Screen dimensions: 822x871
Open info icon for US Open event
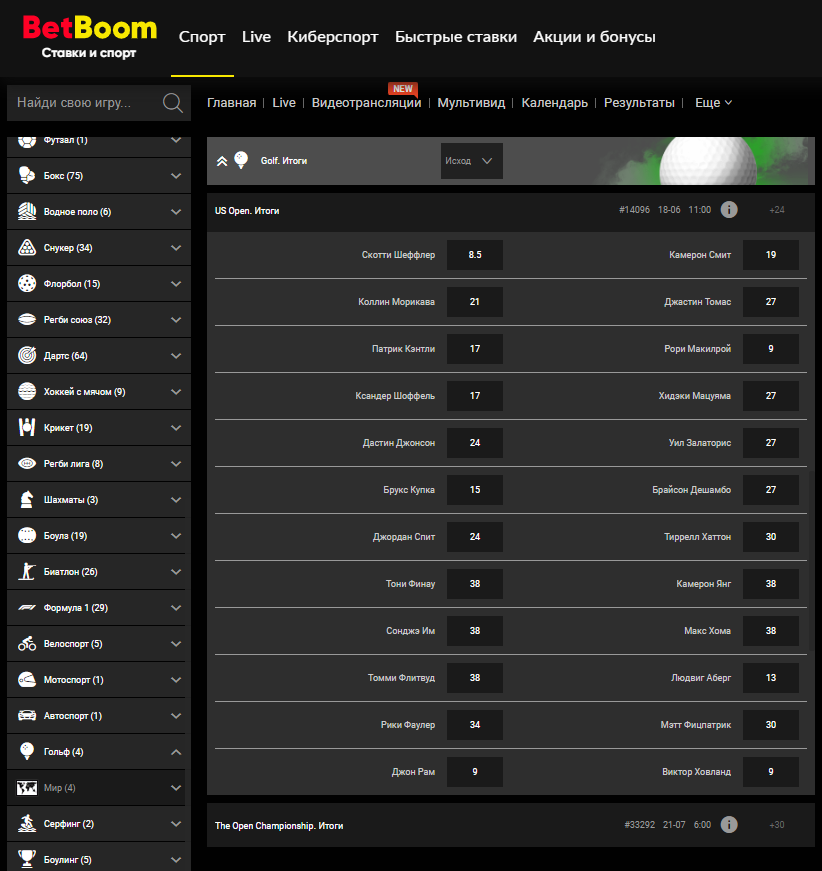pos(729,210)
